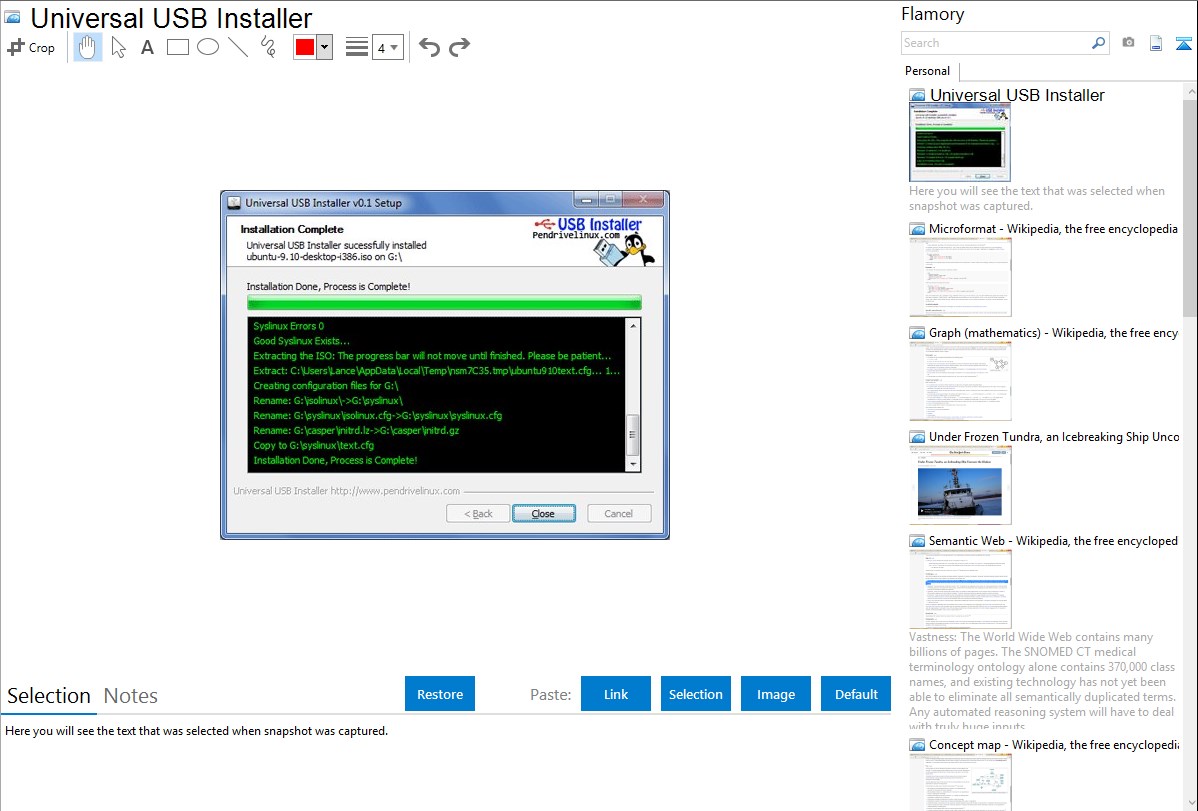This screenshot has width=1198, height=811.
Task: Click the Back button in installer
Action: point(478,514)
